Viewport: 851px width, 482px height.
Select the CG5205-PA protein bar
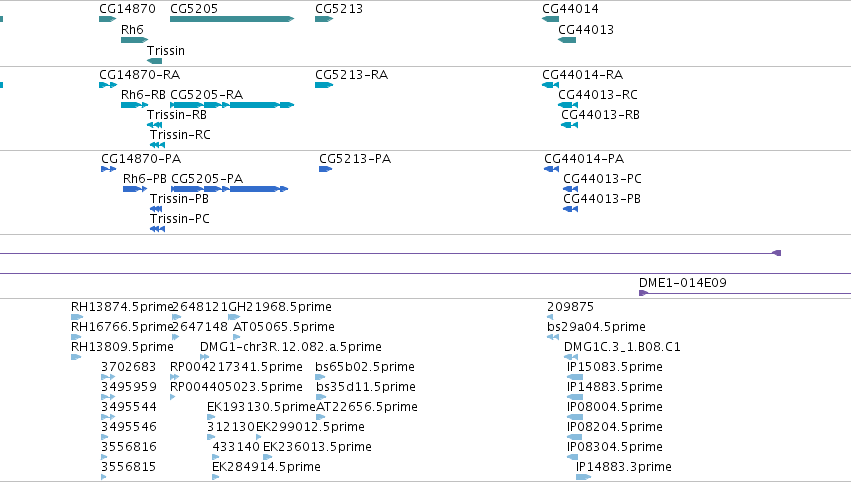[x=229, y=189]
